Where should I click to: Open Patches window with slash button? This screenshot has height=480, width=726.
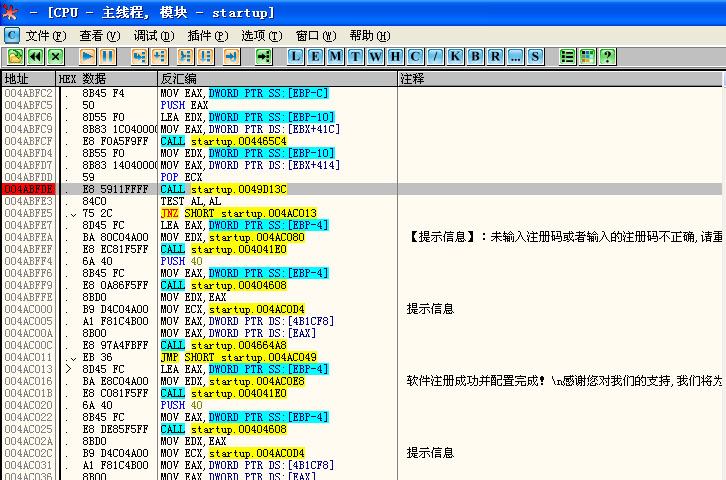pyautogui.click(x=435, y=56)
